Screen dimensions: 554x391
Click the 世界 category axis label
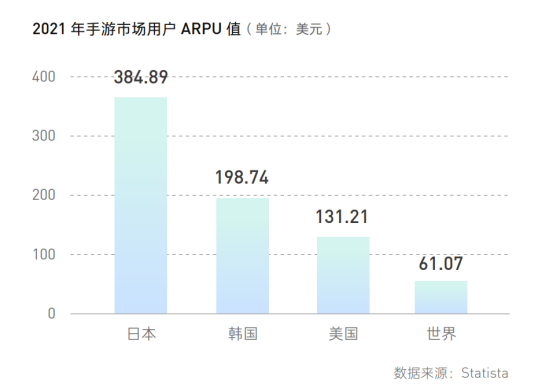pos(441,334)
